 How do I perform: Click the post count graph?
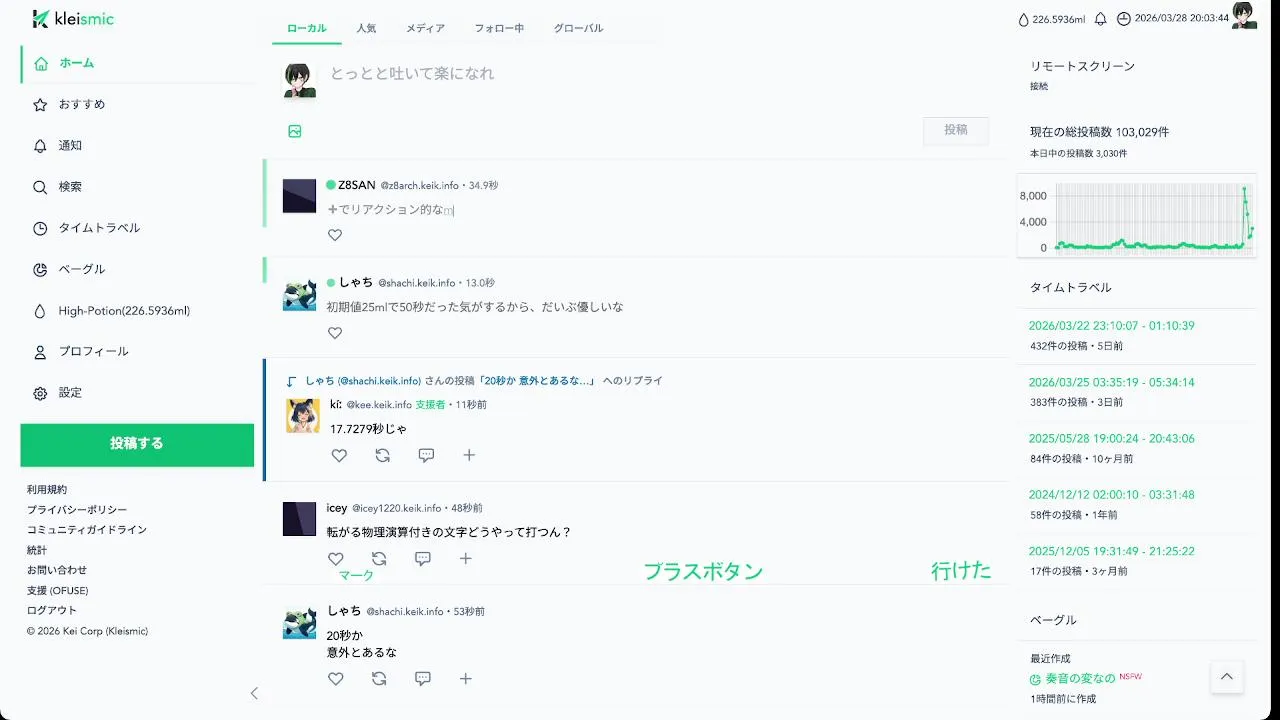1137,216
